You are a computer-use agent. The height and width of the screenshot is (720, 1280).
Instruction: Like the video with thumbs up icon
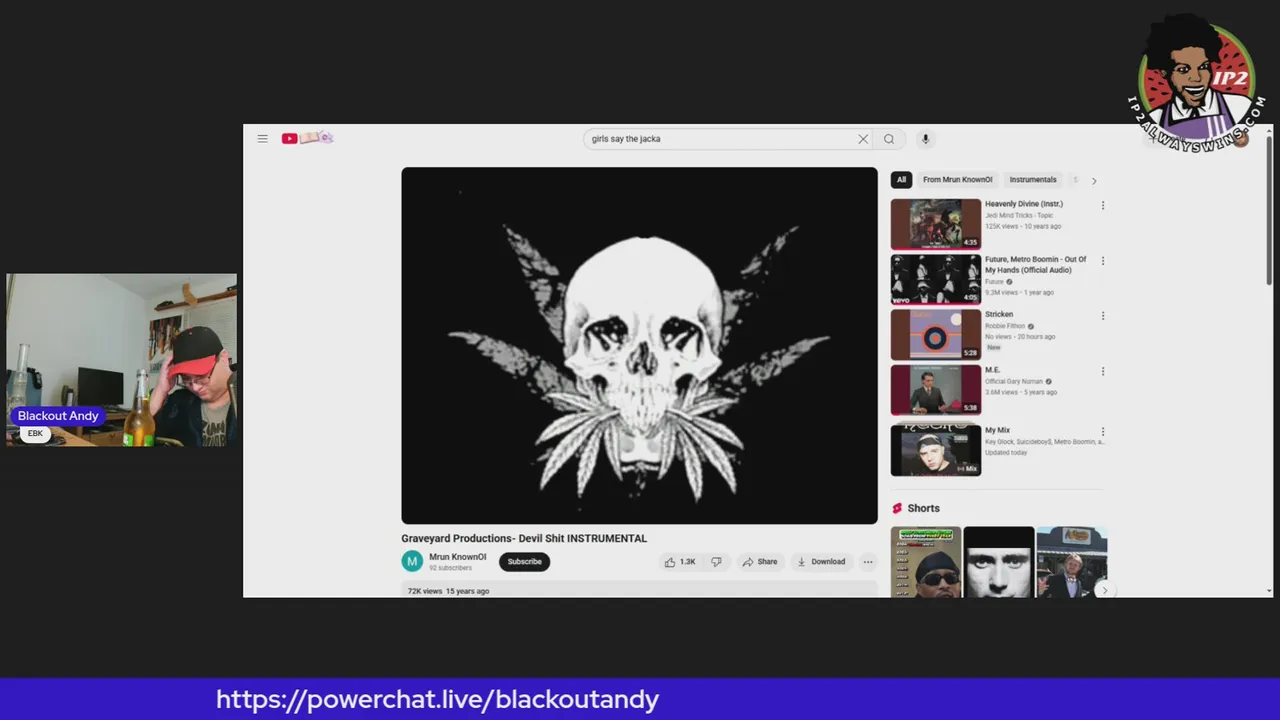coord(670,562)
